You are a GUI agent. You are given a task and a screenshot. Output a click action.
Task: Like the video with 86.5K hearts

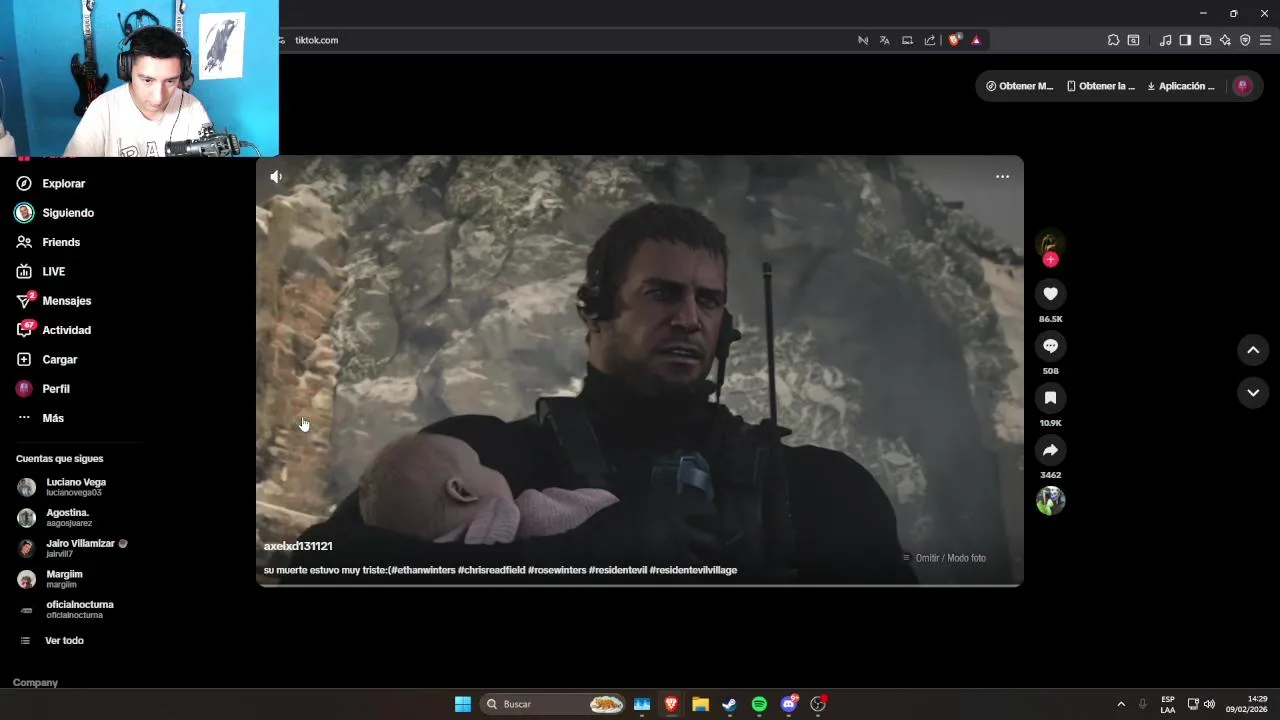pos(1050,294)
